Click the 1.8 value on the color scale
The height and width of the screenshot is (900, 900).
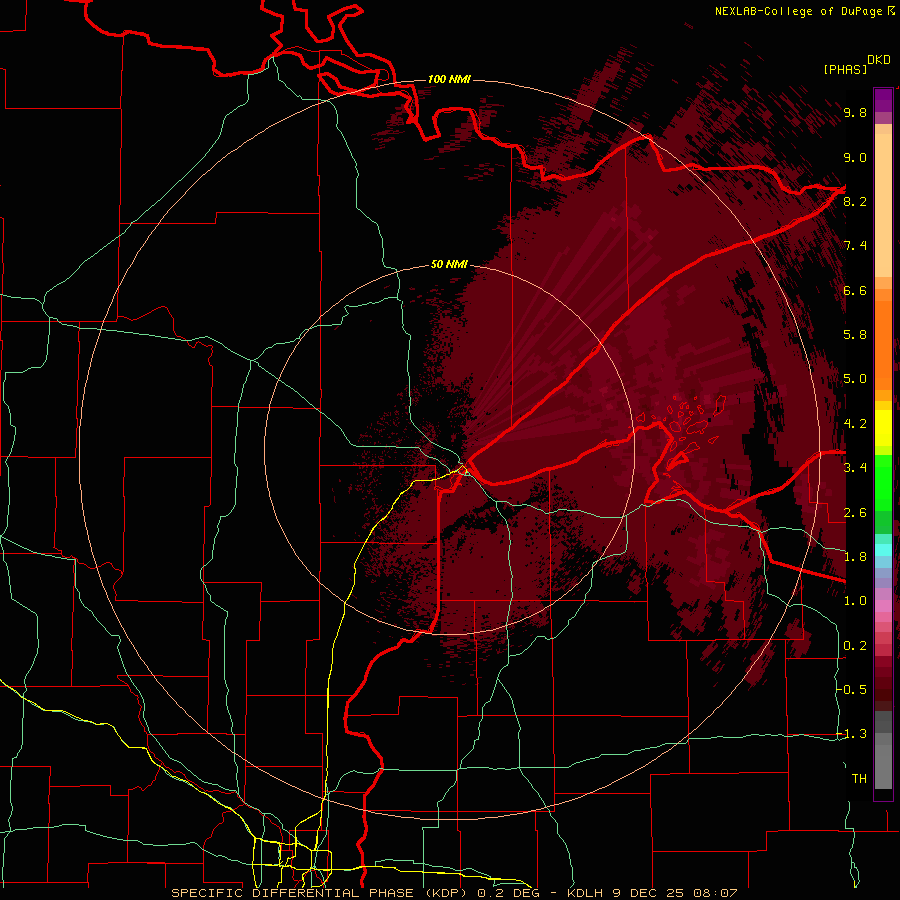855,557
